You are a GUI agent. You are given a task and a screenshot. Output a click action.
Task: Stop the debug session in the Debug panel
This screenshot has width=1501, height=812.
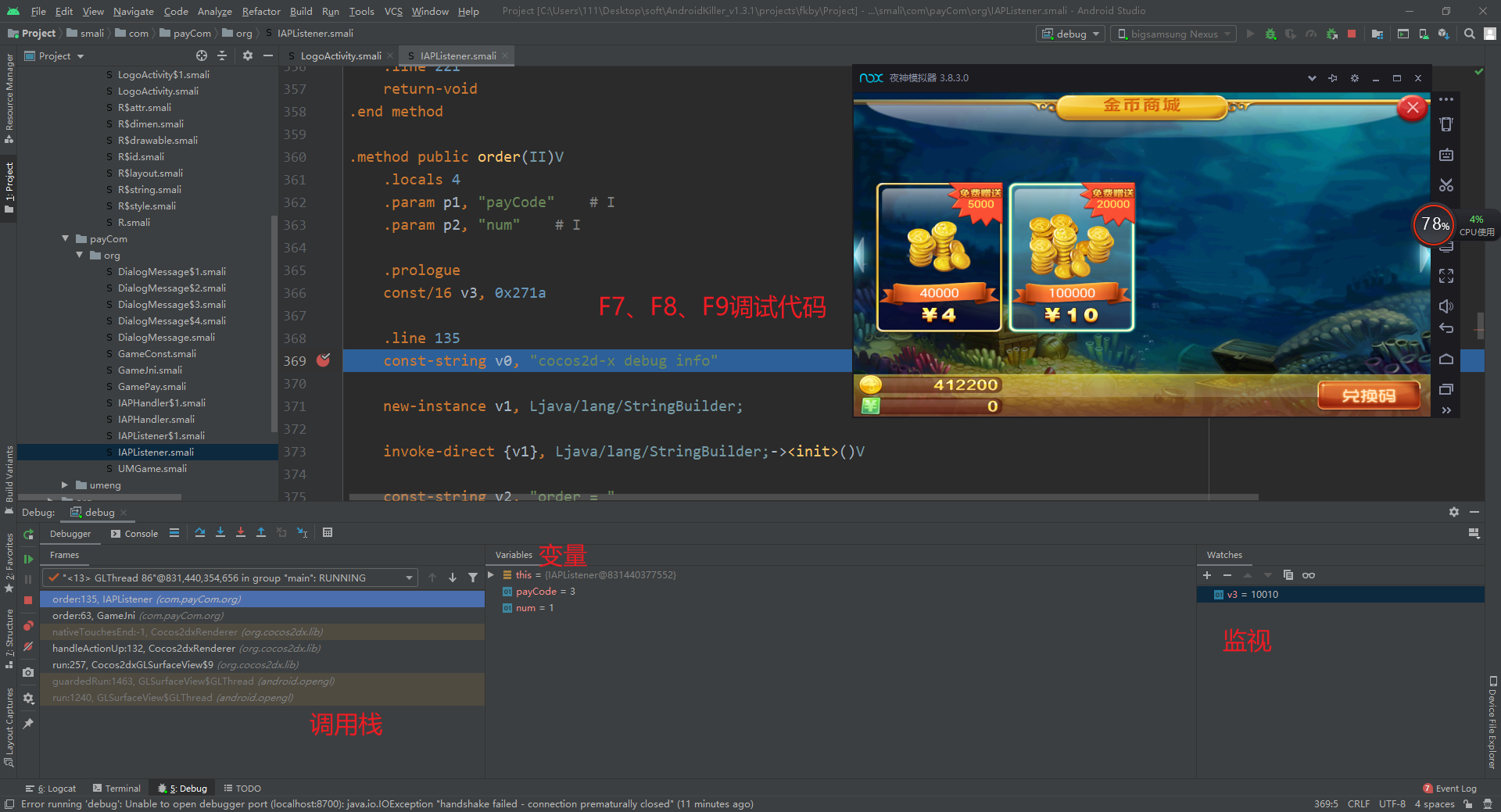point(28,600)
